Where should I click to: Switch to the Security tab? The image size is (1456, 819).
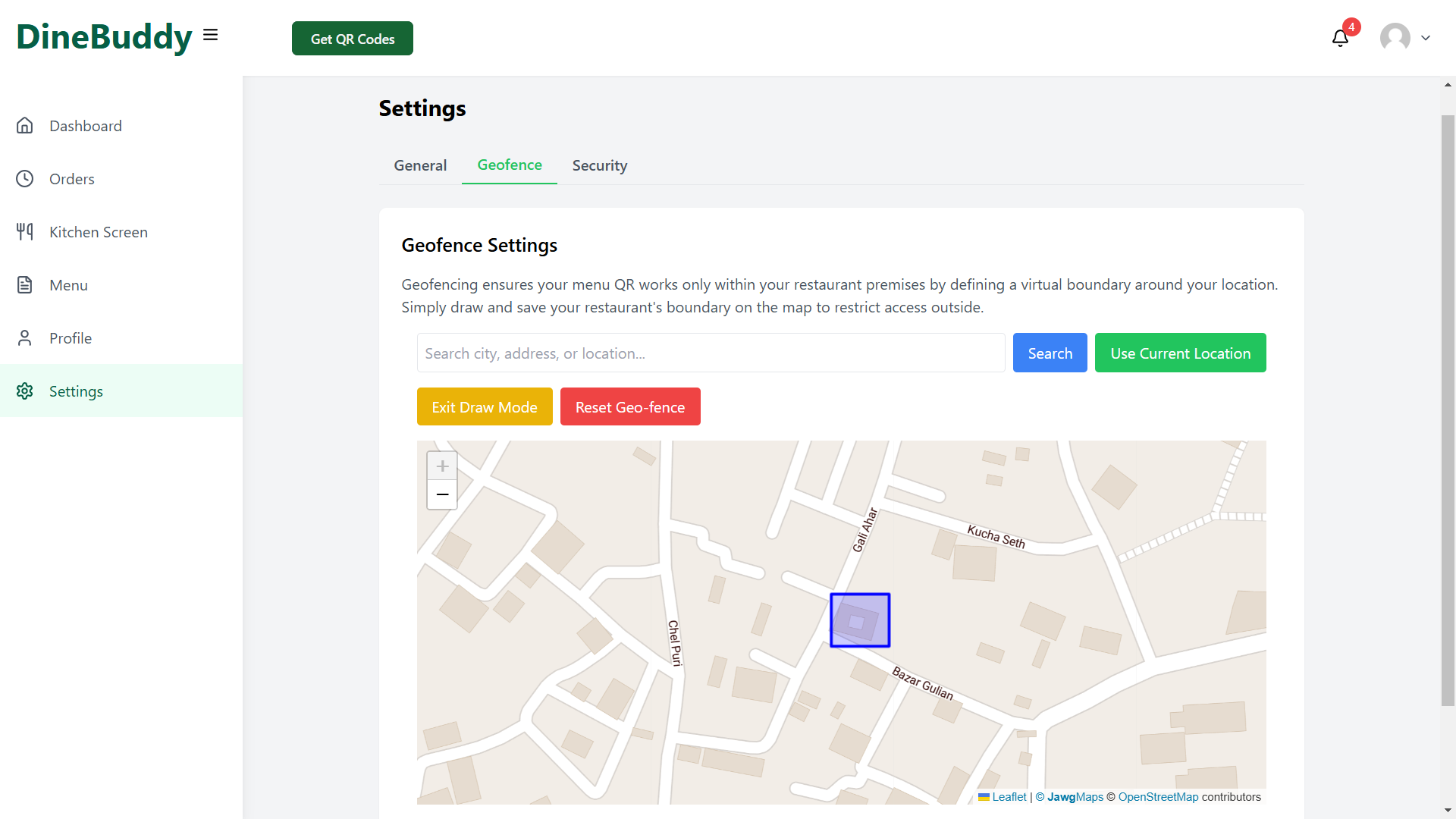(600, 165)
